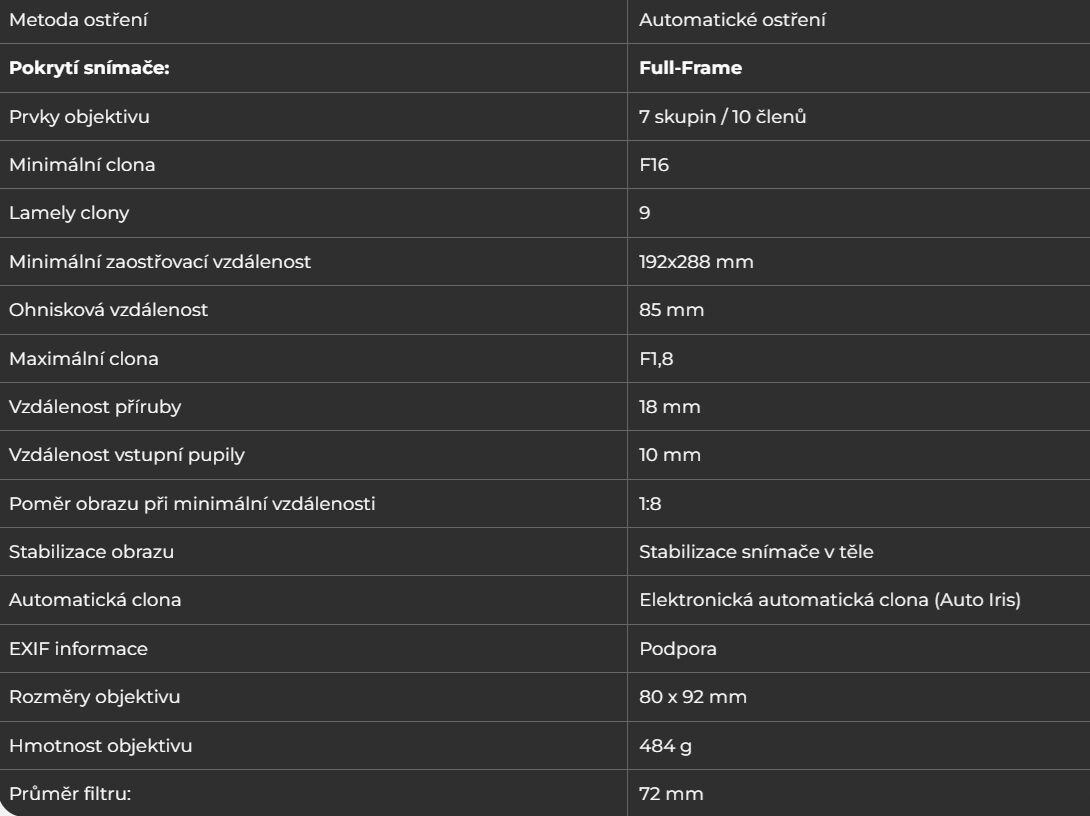Select the '484 g' weight value

(665, 746)
